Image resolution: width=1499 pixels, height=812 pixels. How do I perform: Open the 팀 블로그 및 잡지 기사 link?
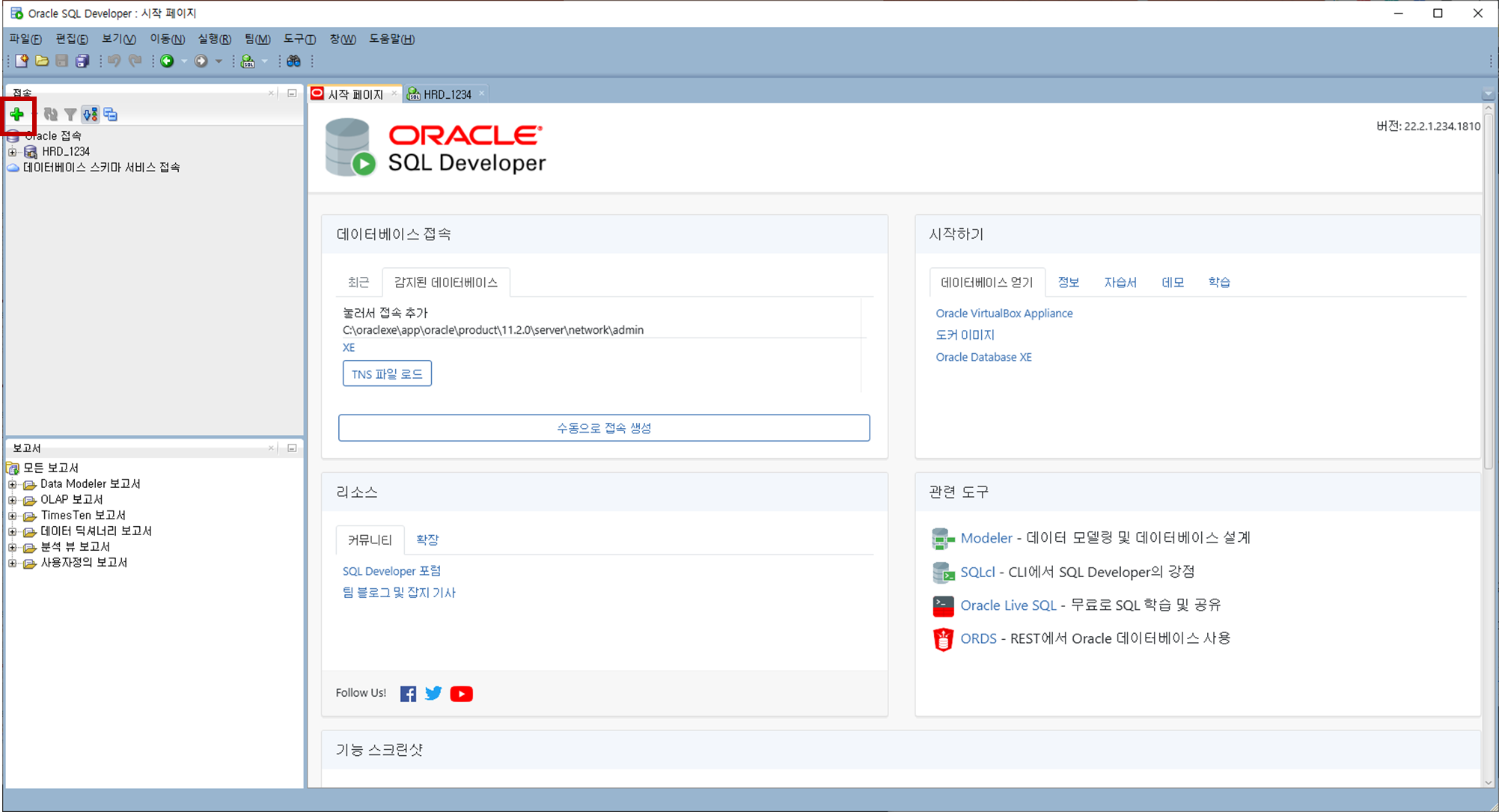point(399,593)
